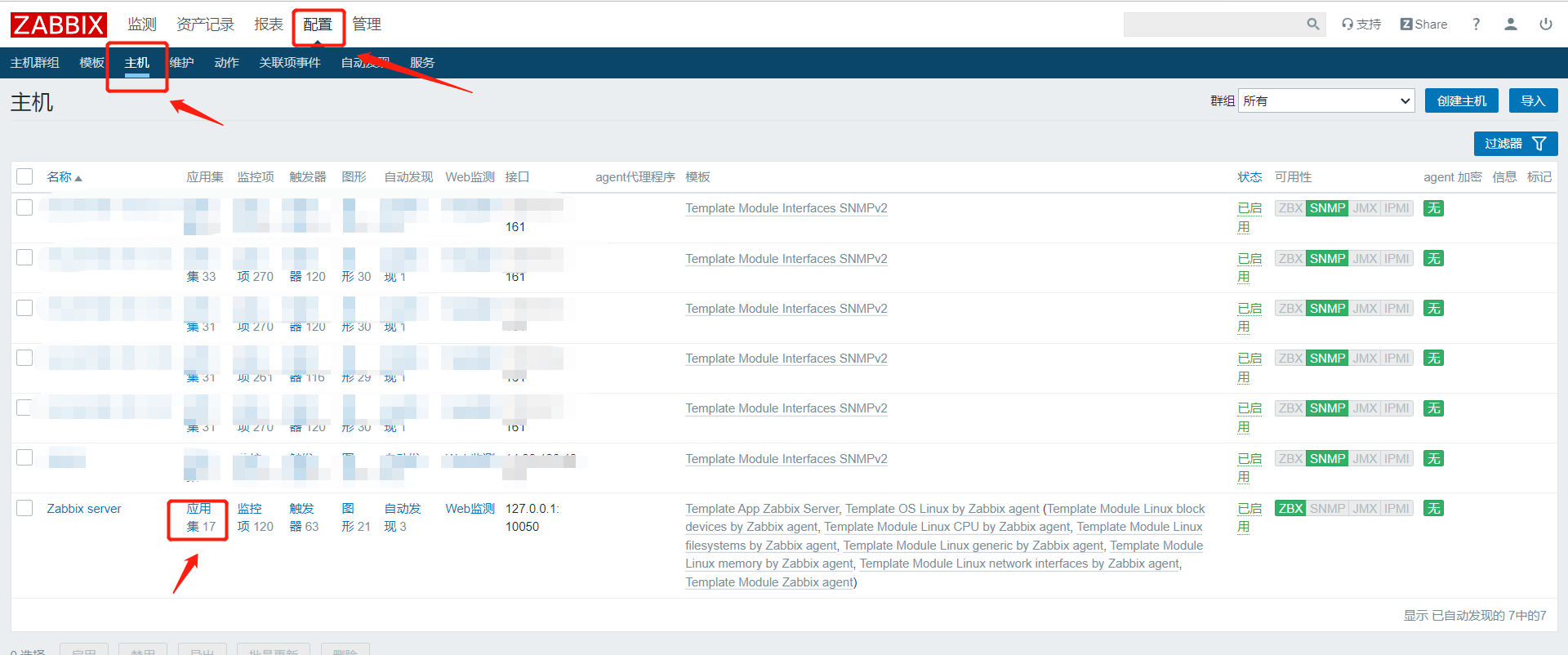Open the Share link
The height and width of the screenshot is (655, 1568).
[1423, 25]
